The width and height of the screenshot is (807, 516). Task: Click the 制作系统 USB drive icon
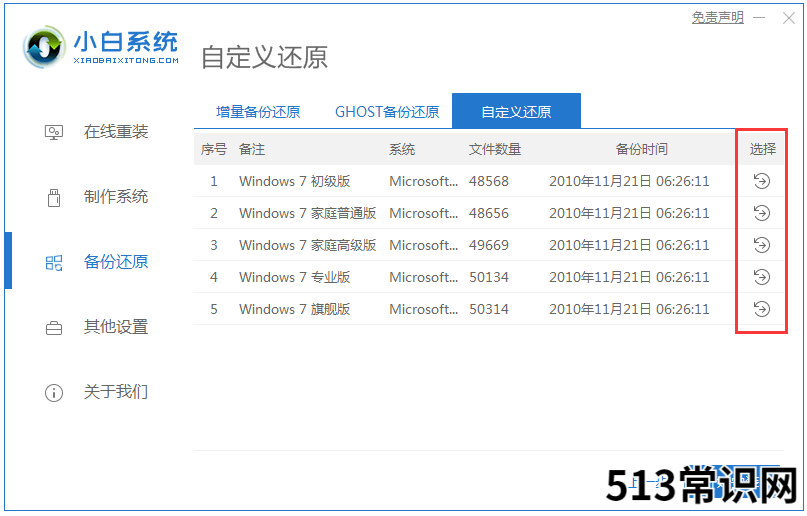point(54,197)
